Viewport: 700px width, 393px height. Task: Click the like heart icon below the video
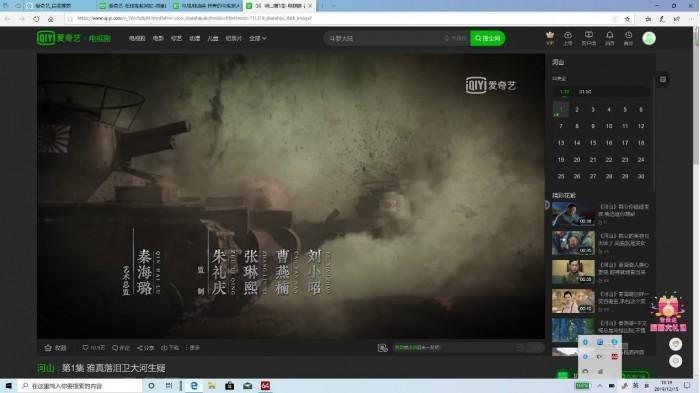click(85, 347)
